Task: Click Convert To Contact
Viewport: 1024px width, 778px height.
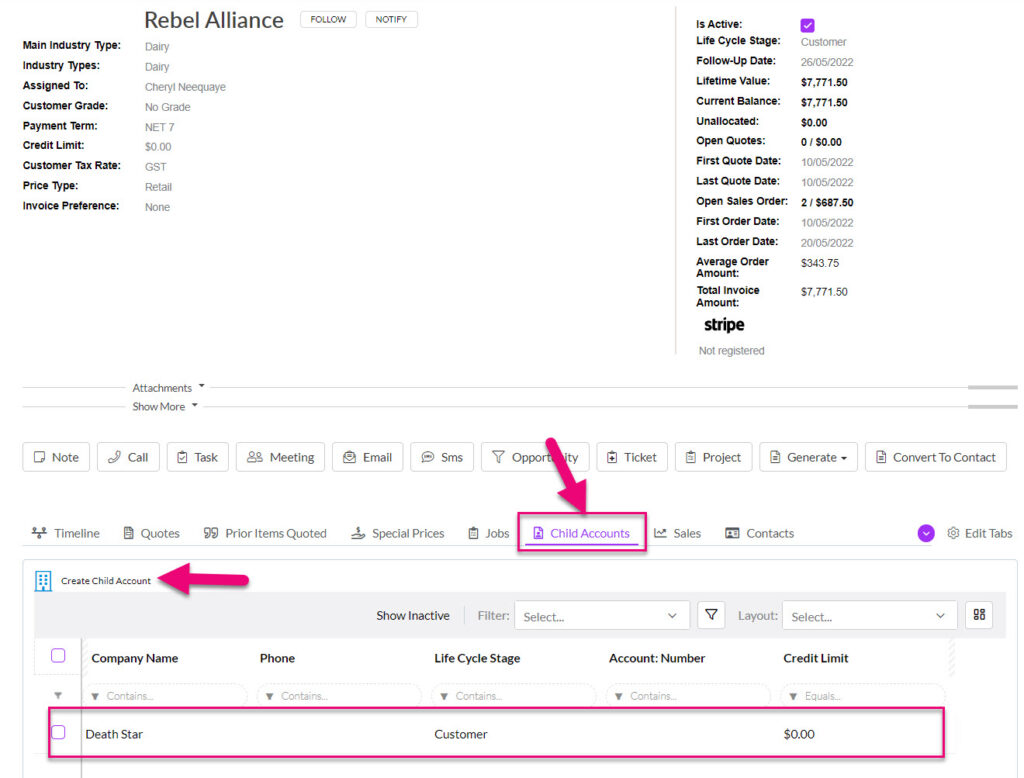Action: pos(936,457)
